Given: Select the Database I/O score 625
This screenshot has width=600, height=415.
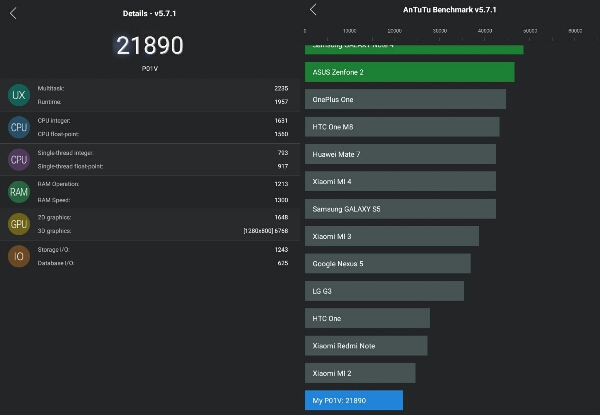Looking at the screenshot, I should (x=283, y=263).
